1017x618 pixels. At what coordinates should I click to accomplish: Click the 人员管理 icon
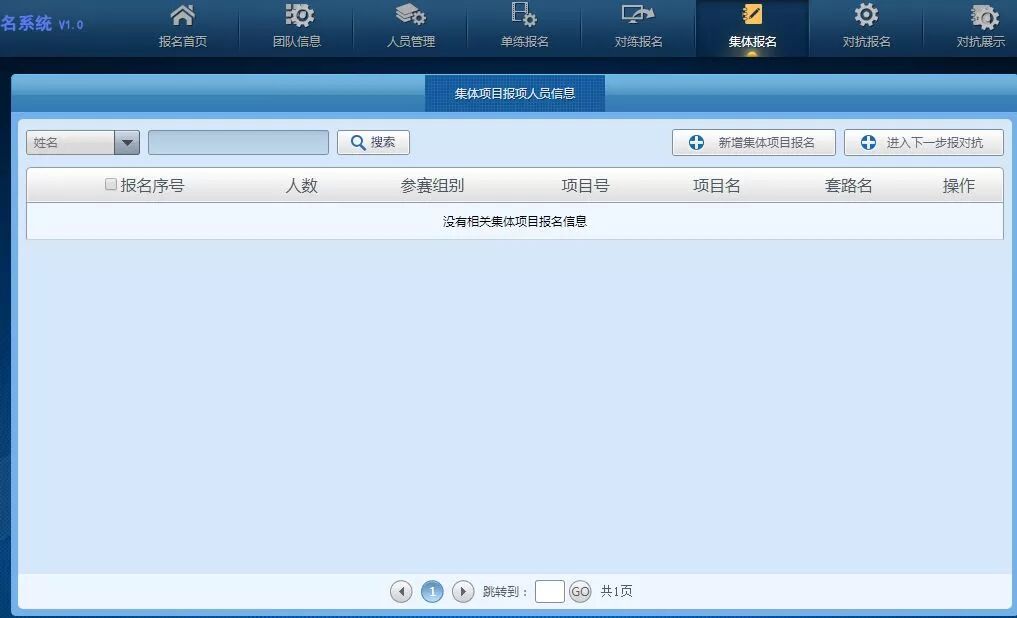click(410, 16)
